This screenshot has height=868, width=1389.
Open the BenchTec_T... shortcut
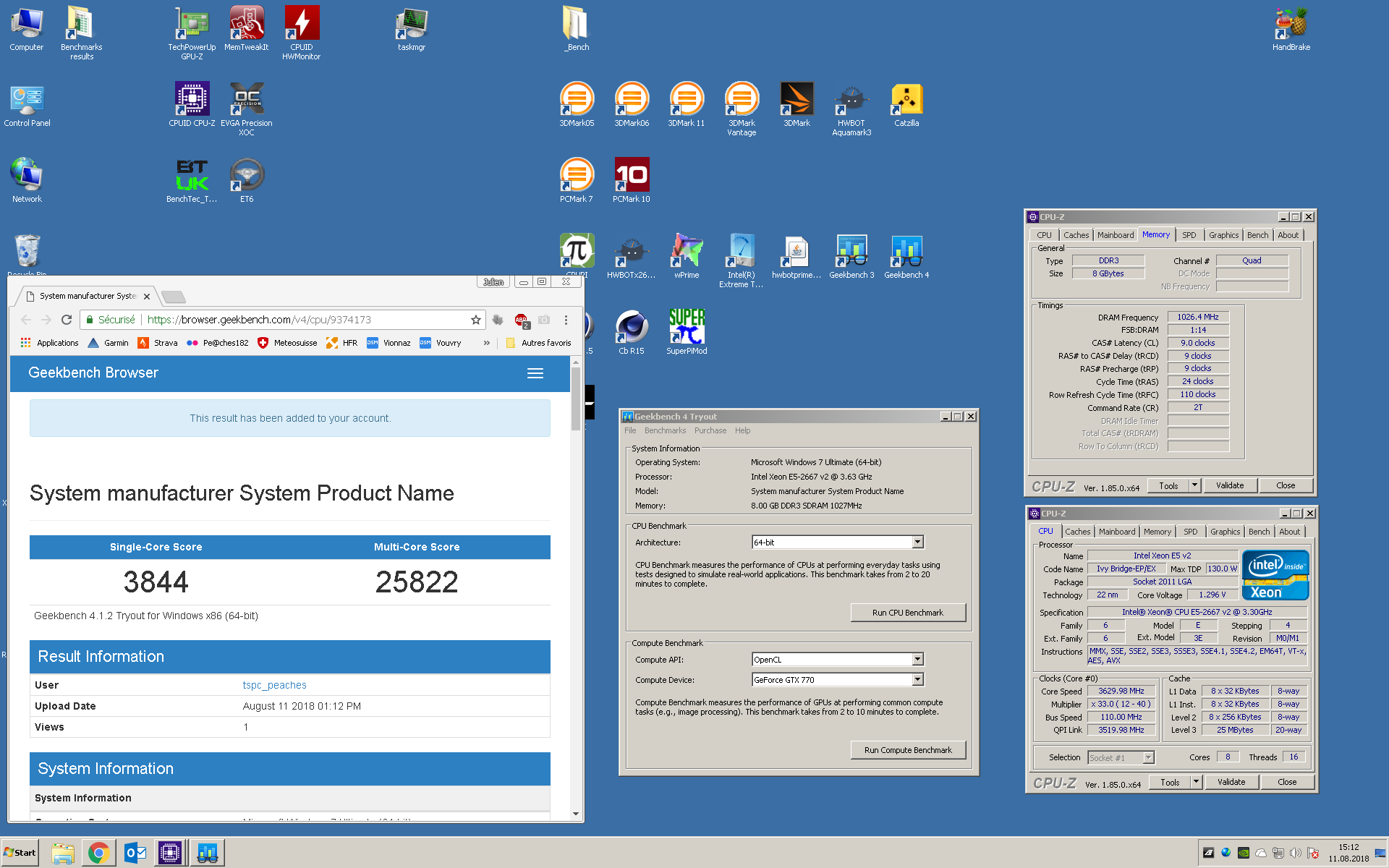click(x=192, y=181)
